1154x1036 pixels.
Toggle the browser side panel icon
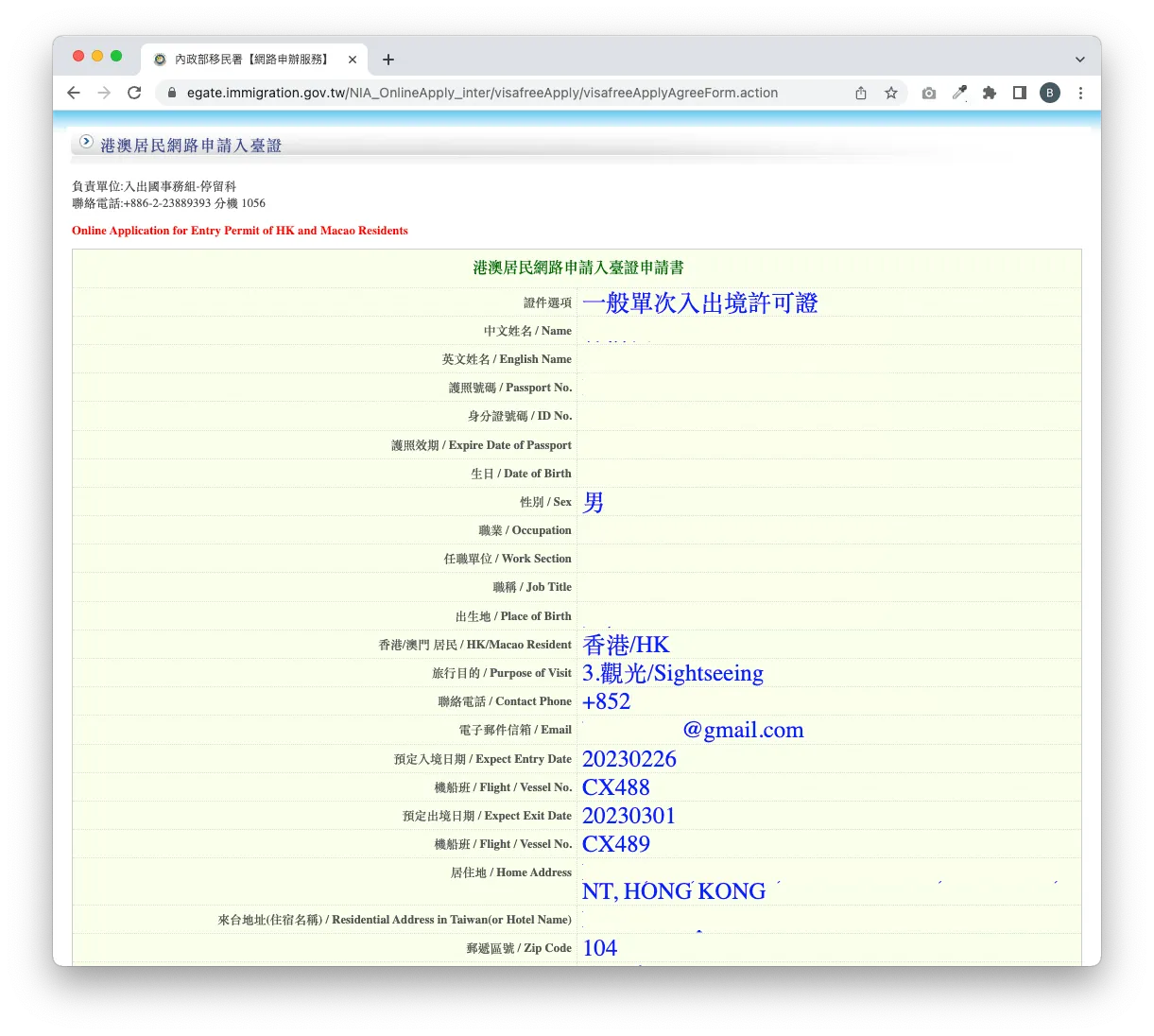pyautogui.click(x=1020, y=93)
